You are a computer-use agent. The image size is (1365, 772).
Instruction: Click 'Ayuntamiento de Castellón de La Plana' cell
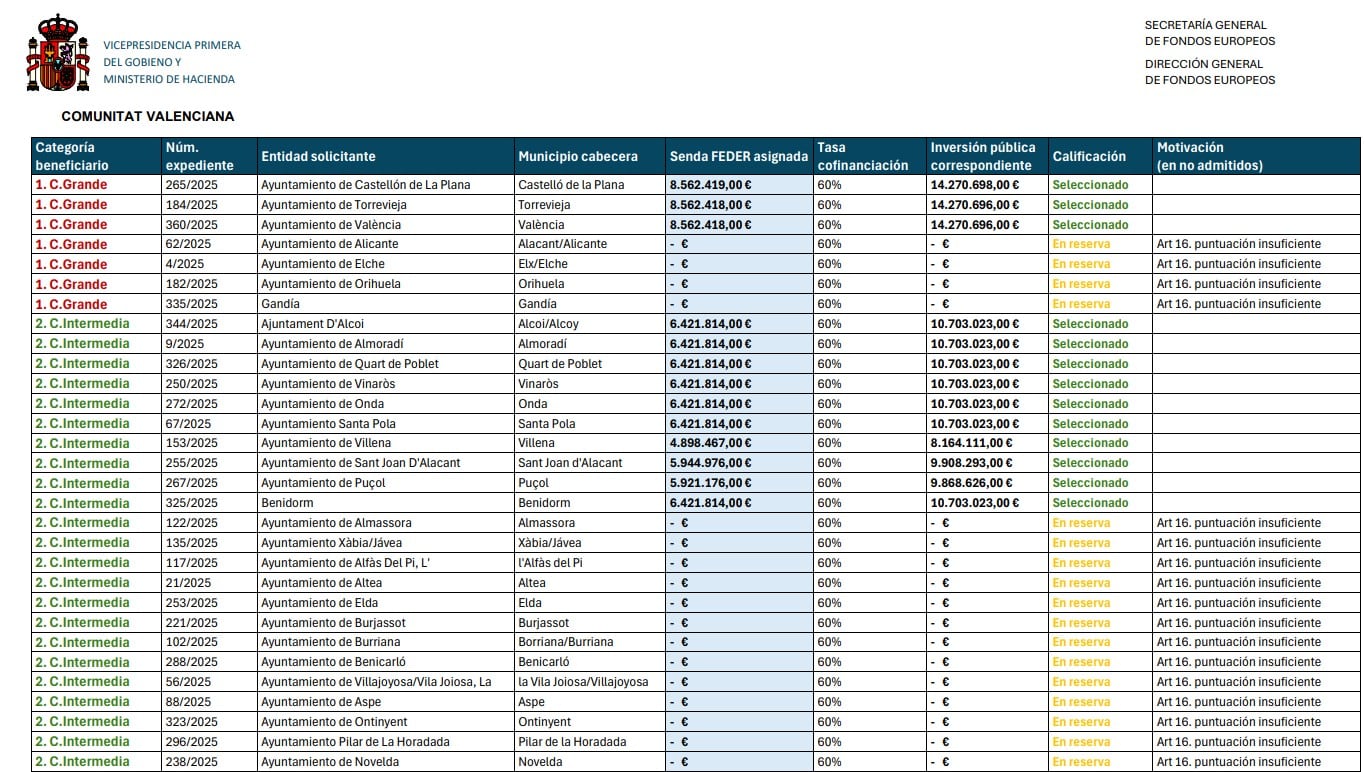[x=365, y=185]
